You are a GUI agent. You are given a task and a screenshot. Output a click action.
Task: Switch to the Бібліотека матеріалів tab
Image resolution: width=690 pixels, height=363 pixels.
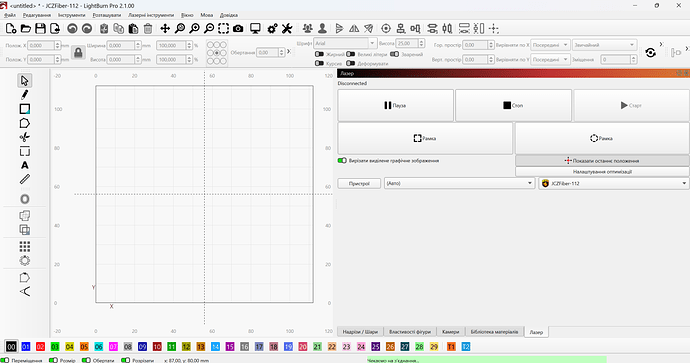click(x=494, y=332)
